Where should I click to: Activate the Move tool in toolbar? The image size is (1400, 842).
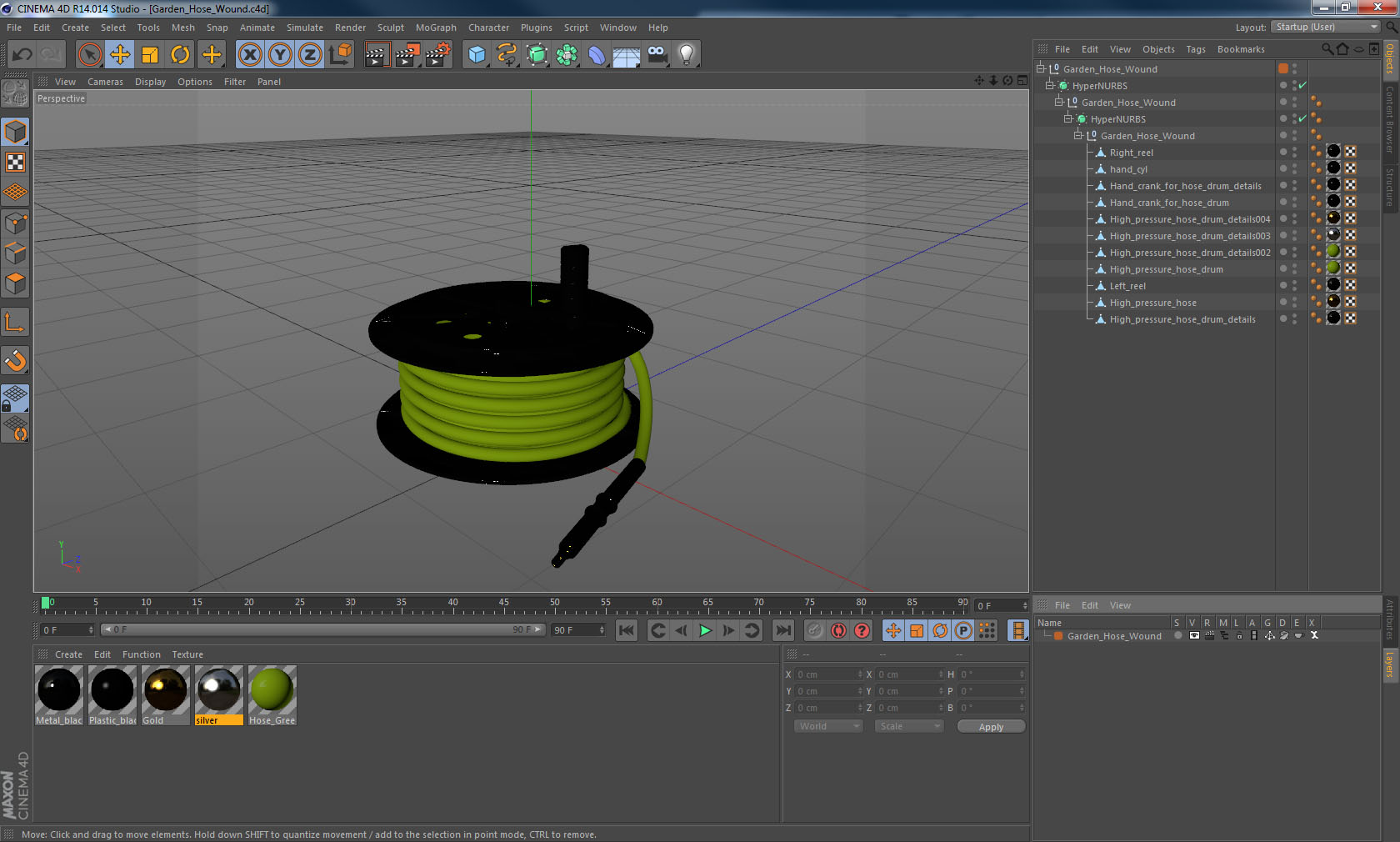120,55
